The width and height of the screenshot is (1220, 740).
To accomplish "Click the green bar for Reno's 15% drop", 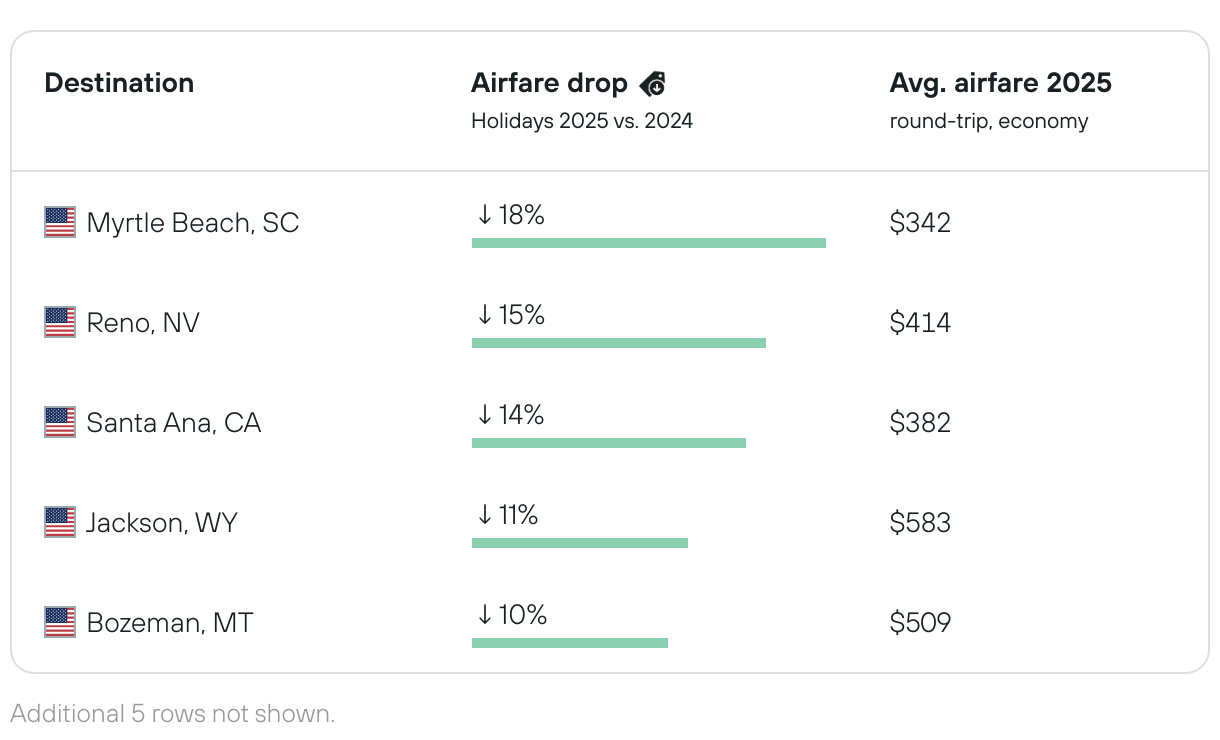I will (618, 343).
